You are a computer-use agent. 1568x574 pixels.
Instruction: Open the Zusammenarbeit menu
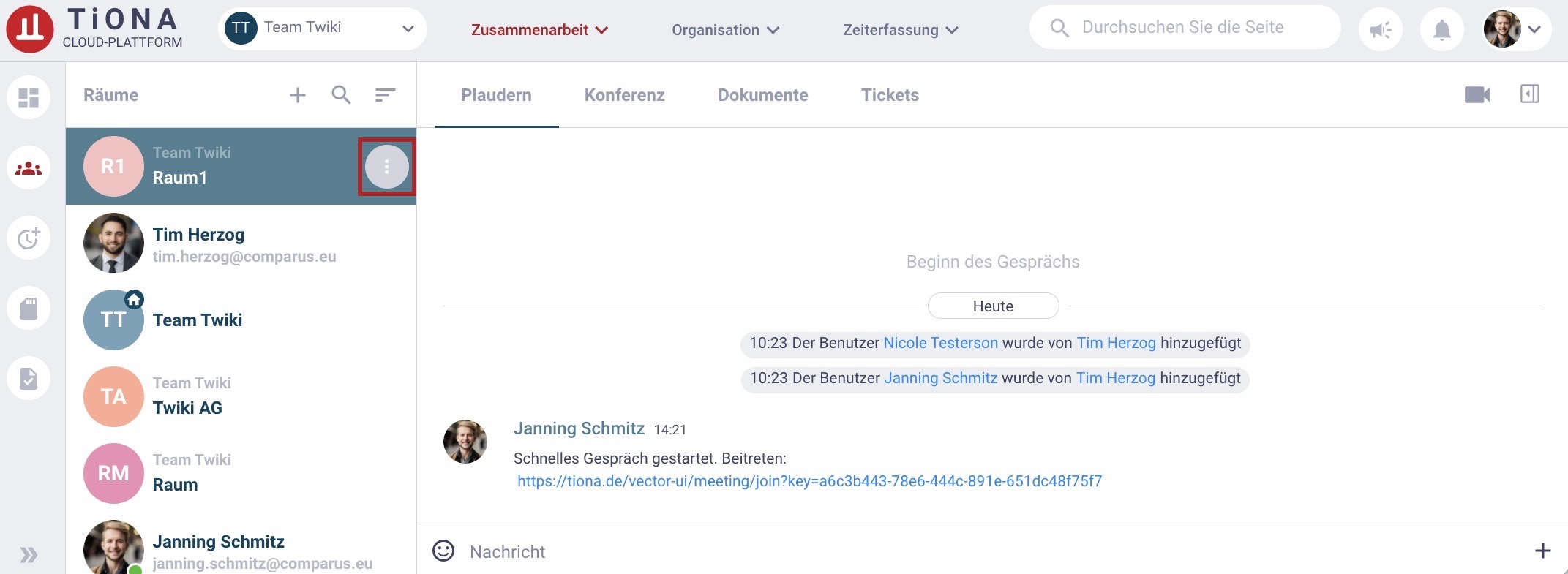(539, 30)
